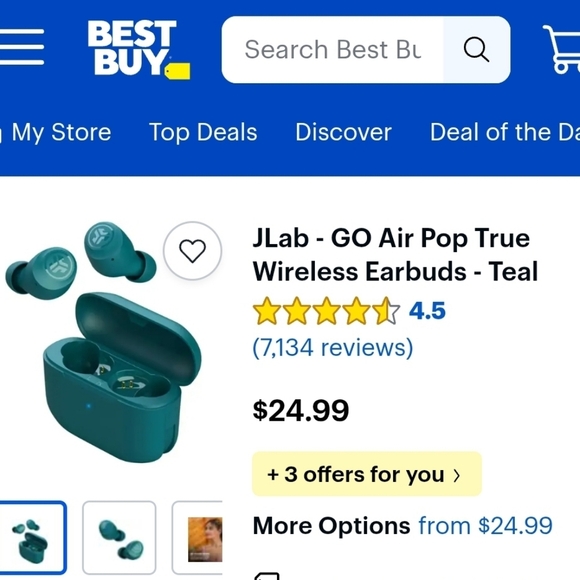
Task: Click the Best Buy yellow price tag
Action: (178, 71)
